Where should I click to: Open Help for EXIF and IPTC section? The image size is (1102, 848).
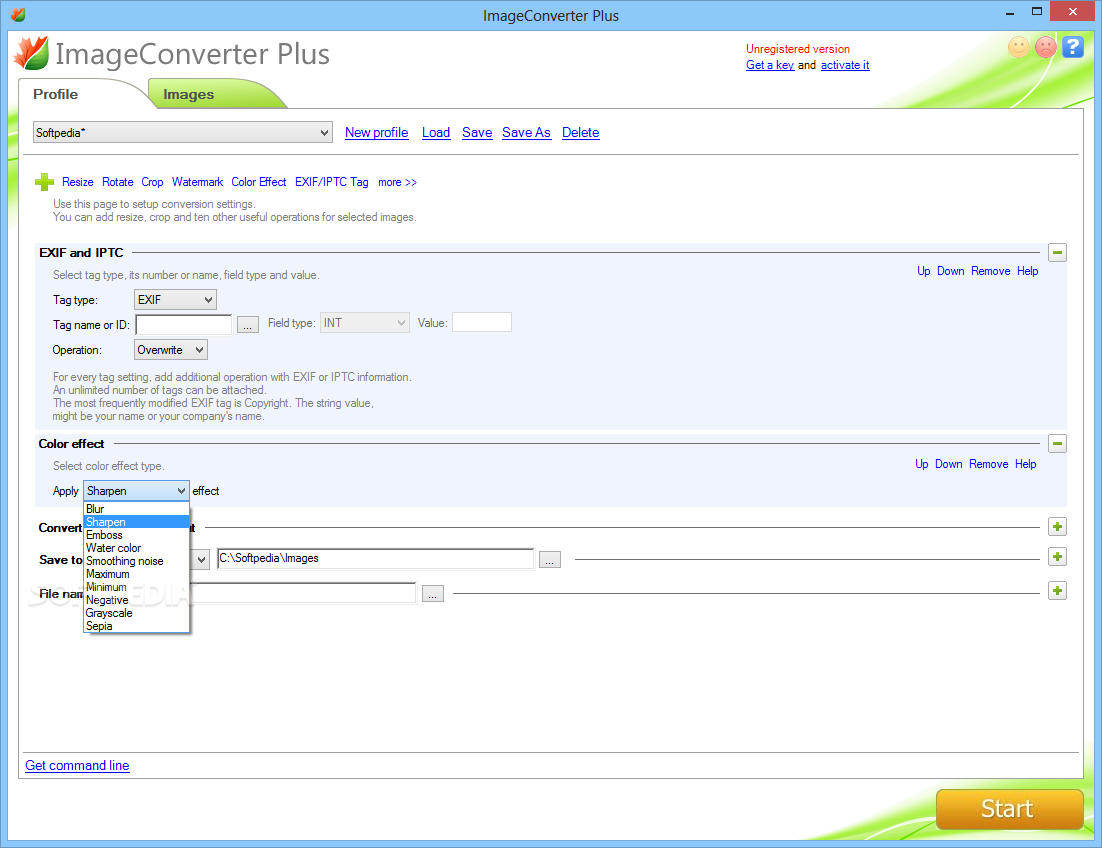click(1027, 271)
